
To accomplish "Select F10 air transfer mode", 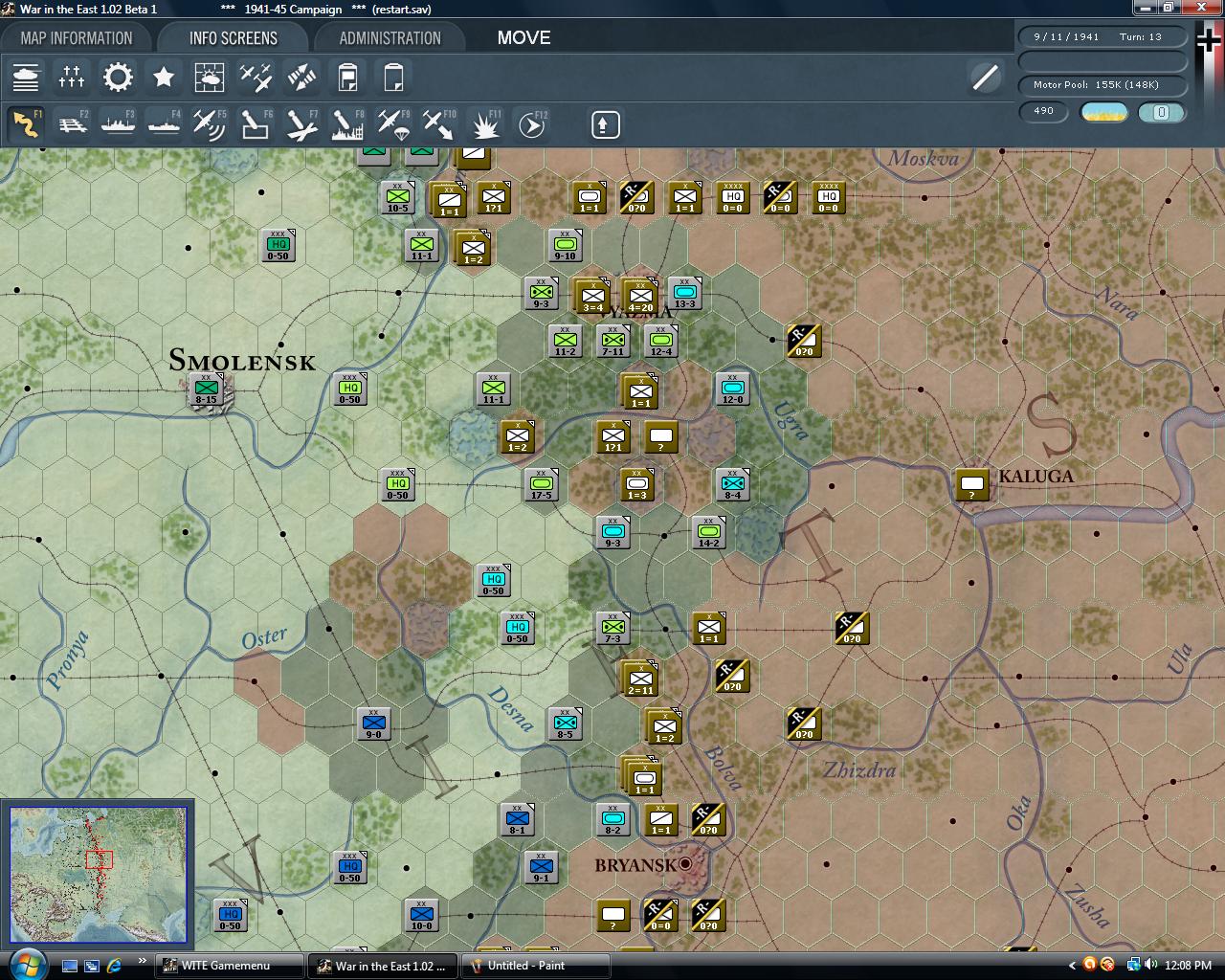I will coord(439,124).
